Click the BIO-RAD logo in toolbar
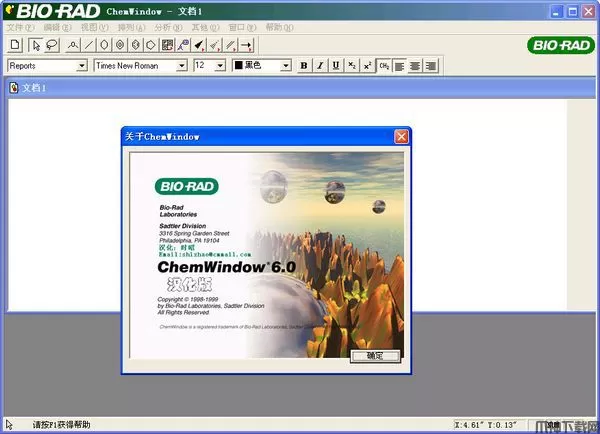Image resolution: width=600 pixels, height=434 pixels. [561, 46]
